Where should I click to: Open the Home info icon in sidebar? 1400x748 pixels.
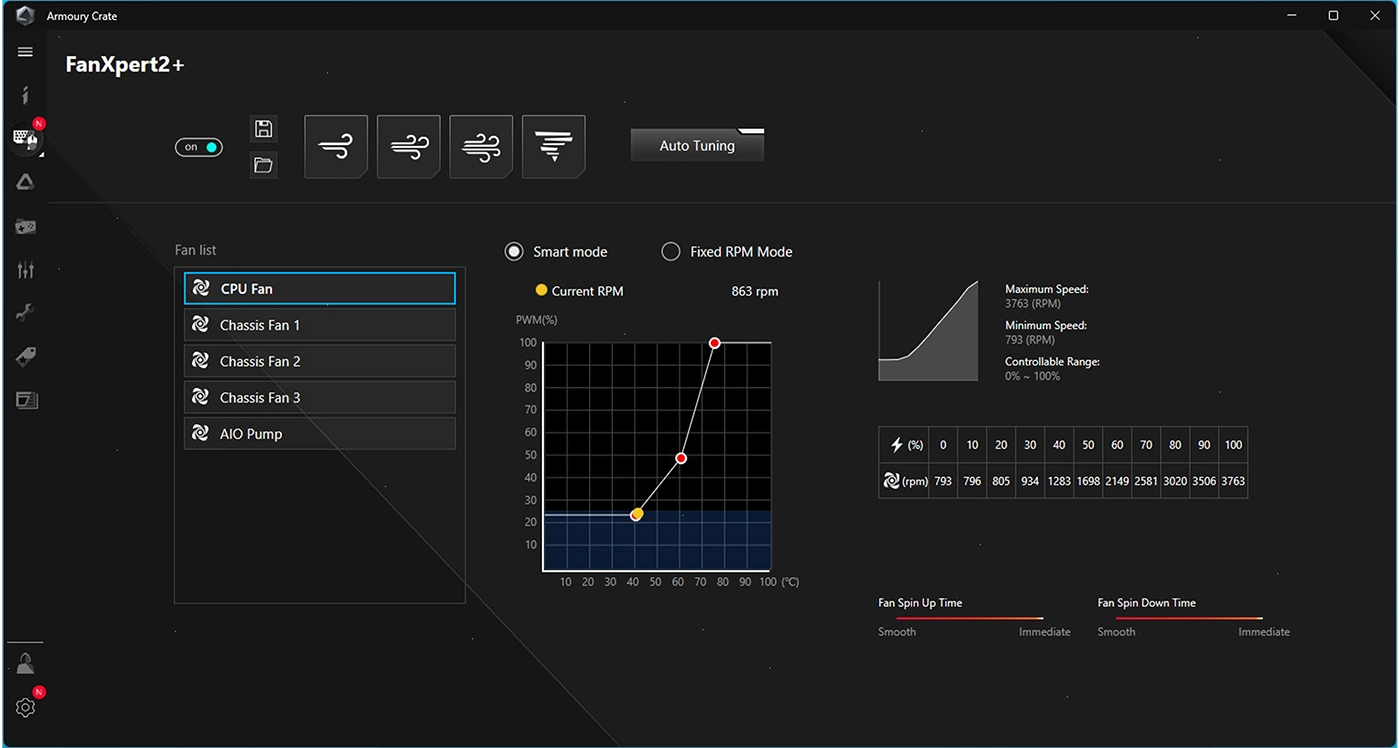(x=25, y=95)
